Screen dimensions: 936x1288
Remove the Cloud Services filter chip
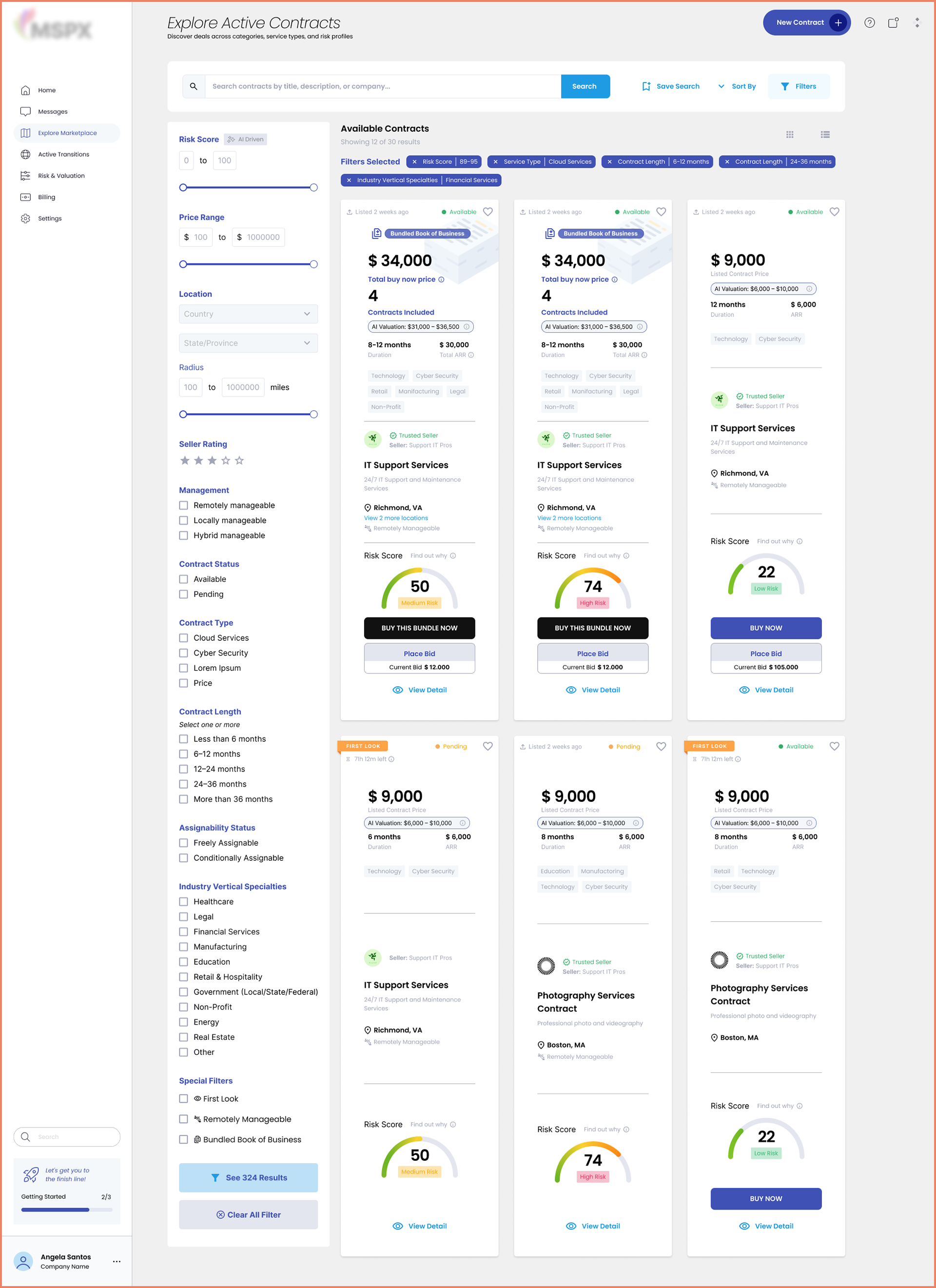pos(495,162)
